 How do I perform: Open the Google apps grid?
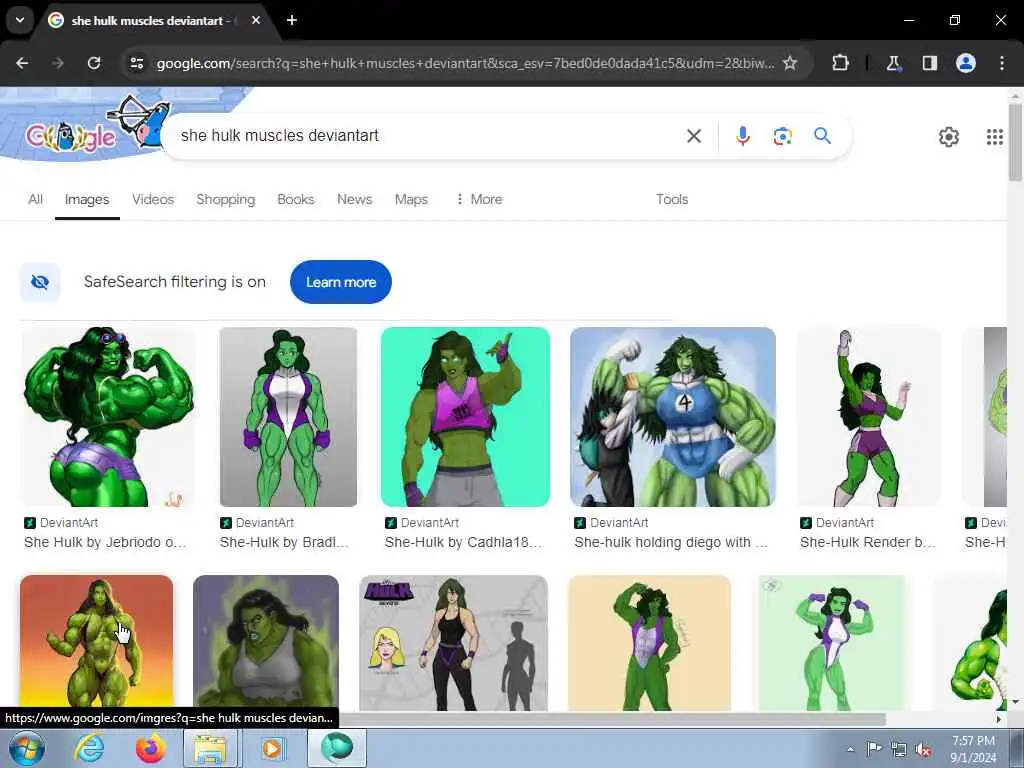[x=995, y=136]
